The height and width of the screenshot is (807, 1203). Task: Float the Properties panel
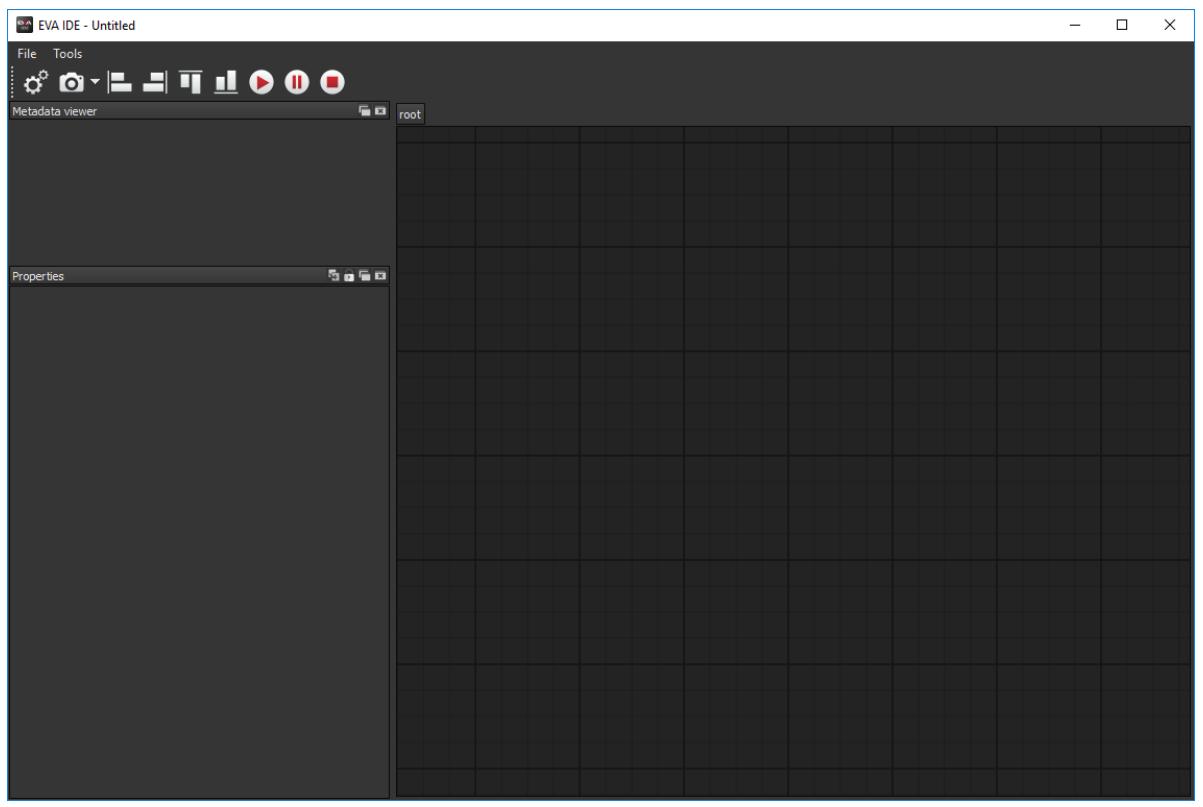click(x=365, y=275)
